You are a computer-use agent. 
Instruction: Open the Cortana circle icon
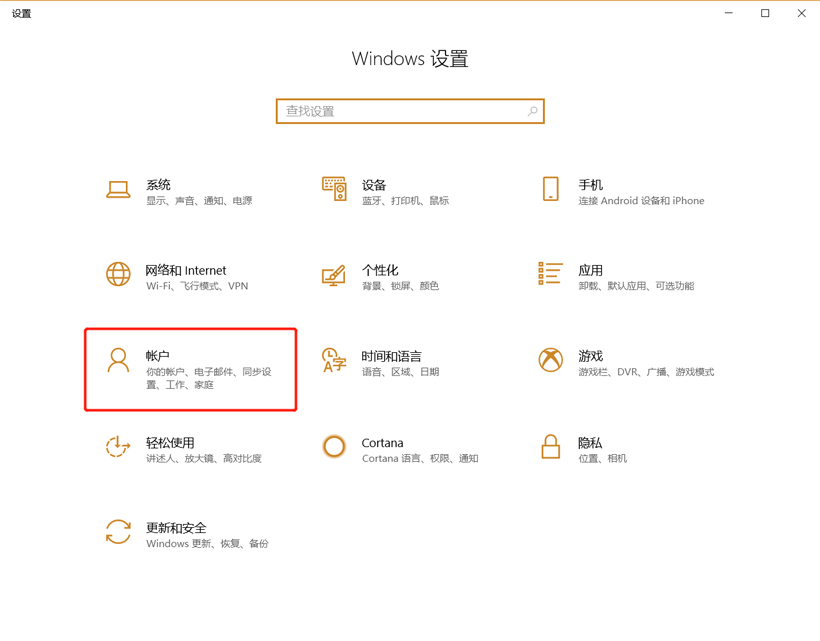point(334,447)
